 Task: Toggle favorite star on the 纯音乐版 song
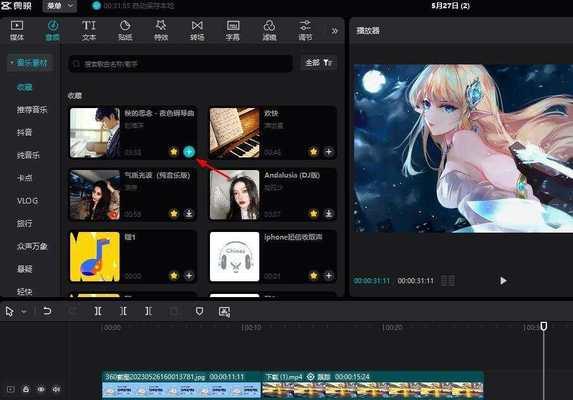tap(174, 213)
